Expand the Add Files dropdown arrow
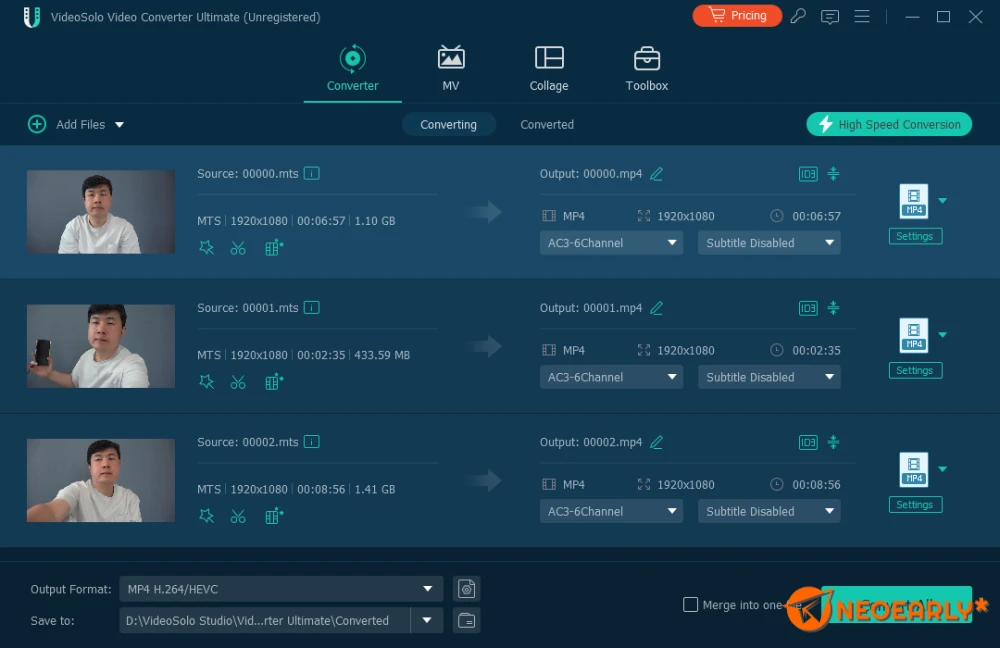This screenshot has height=648, width=1000. pos(119,125)
